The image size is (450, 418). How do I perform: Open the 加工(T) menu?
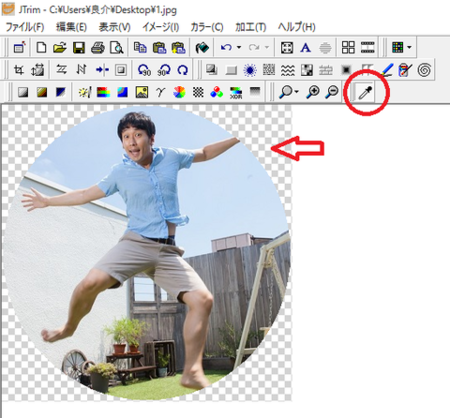point(251,27)
